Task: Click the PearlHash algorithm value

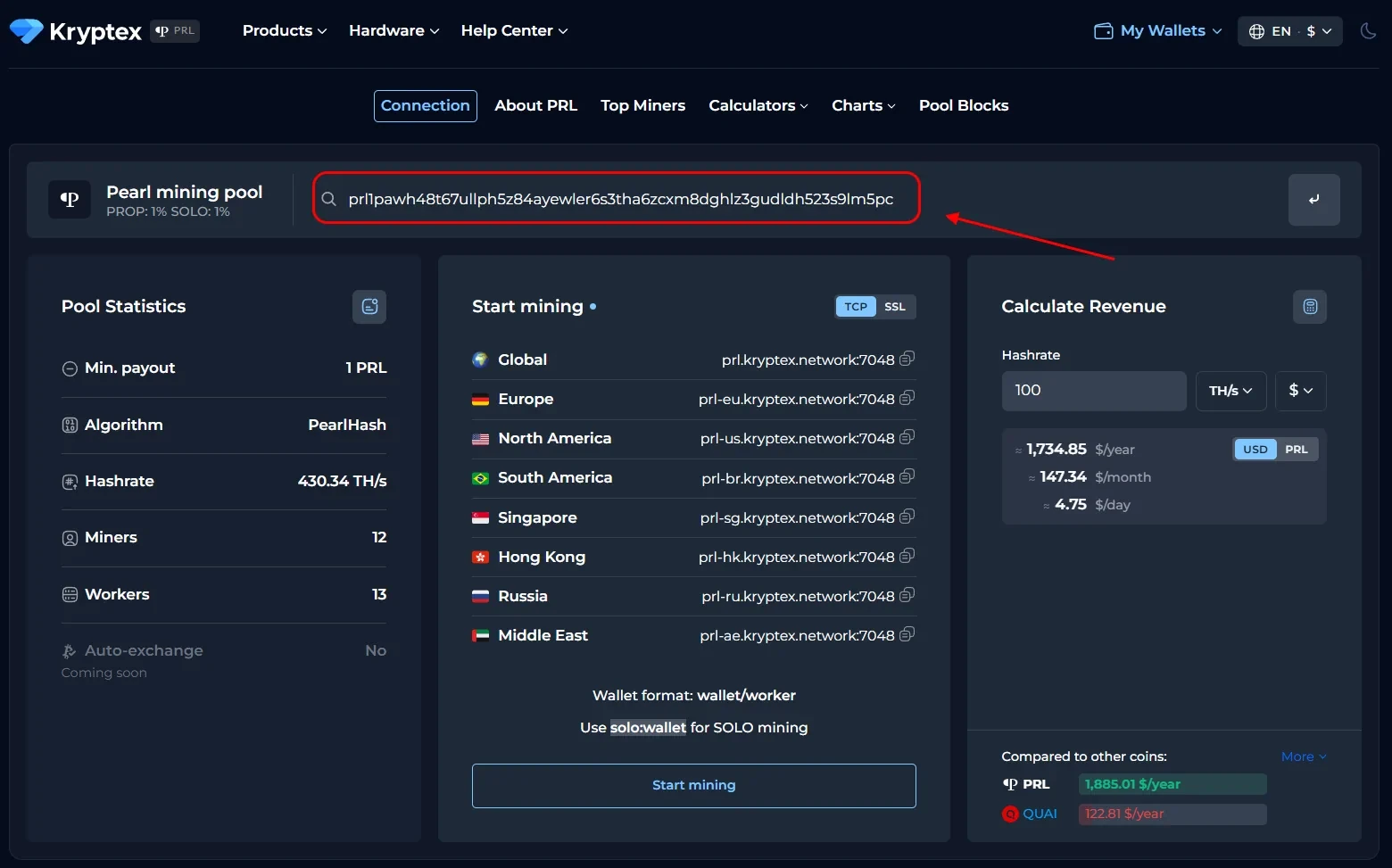Action: click(347, 425)
